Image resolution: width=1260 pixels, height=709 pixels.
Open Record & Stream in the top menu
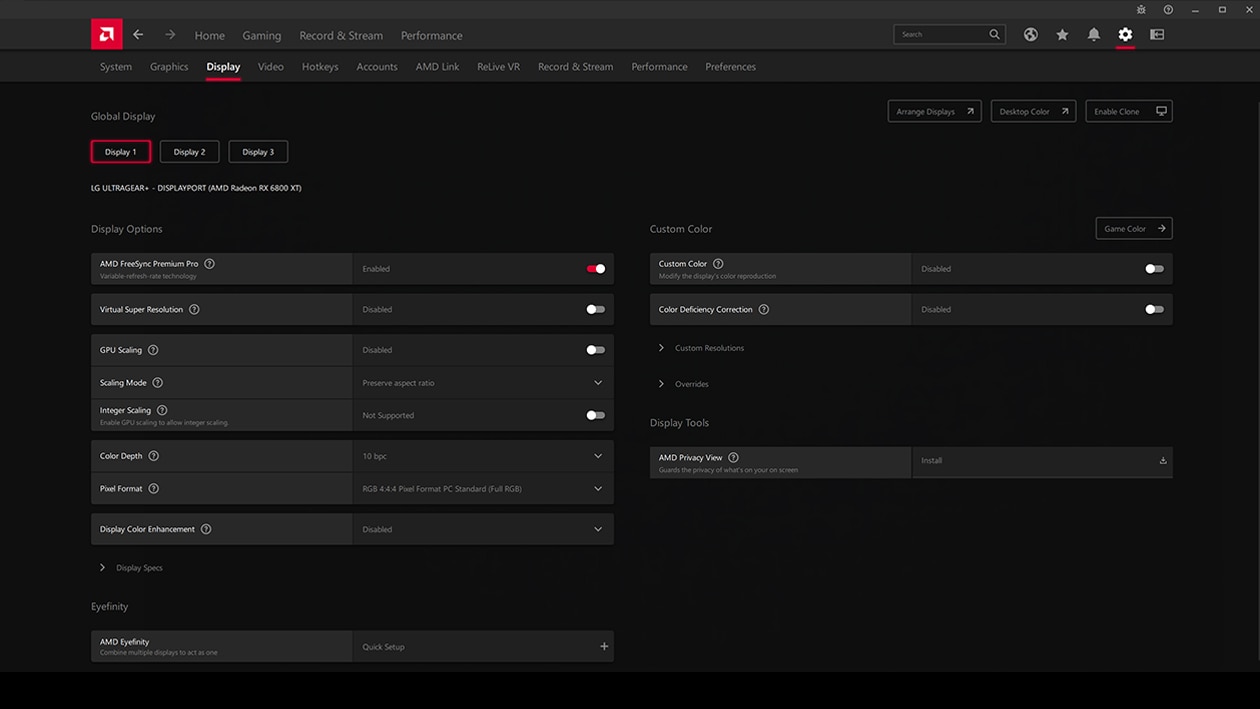pos(341,35)
